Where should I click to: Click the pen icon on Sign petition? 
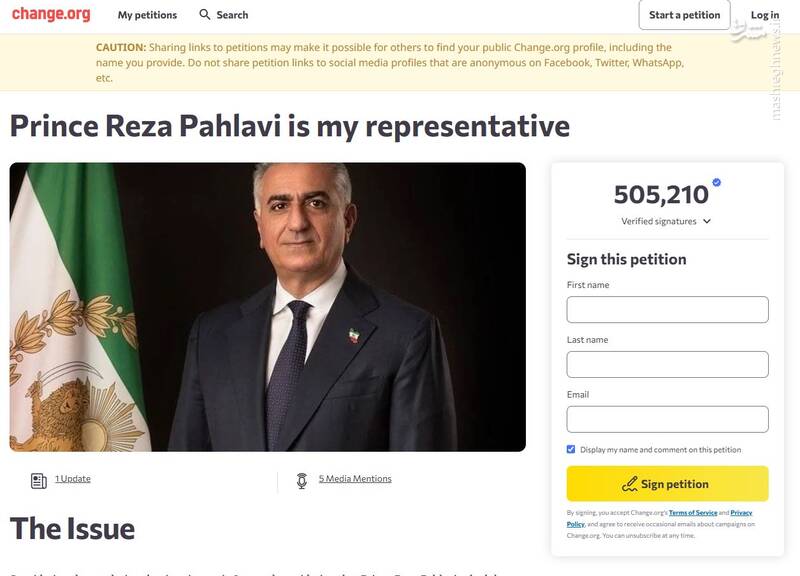[x=629, y=484]
